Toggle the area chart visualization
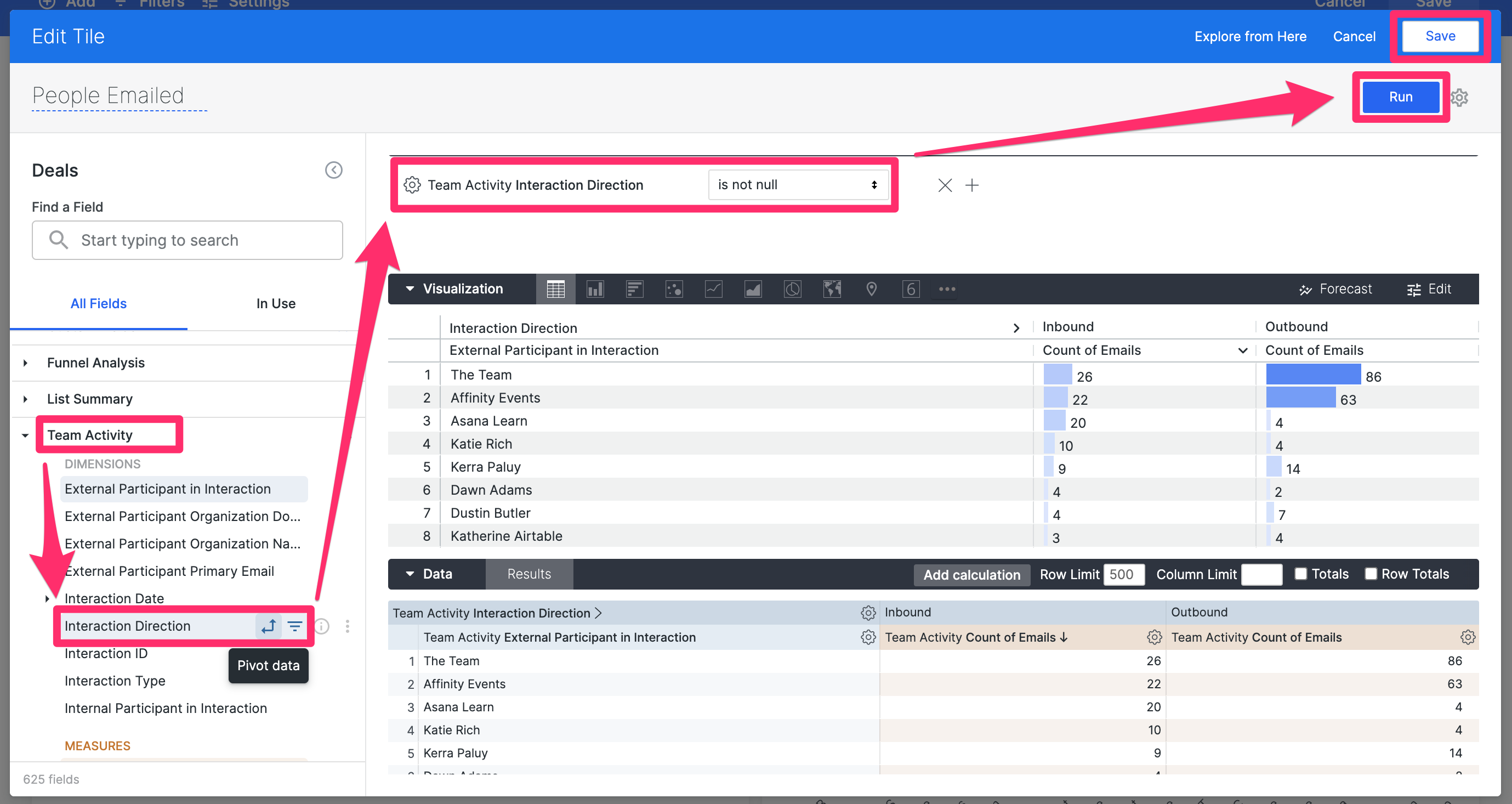 (x=753, y=288)
